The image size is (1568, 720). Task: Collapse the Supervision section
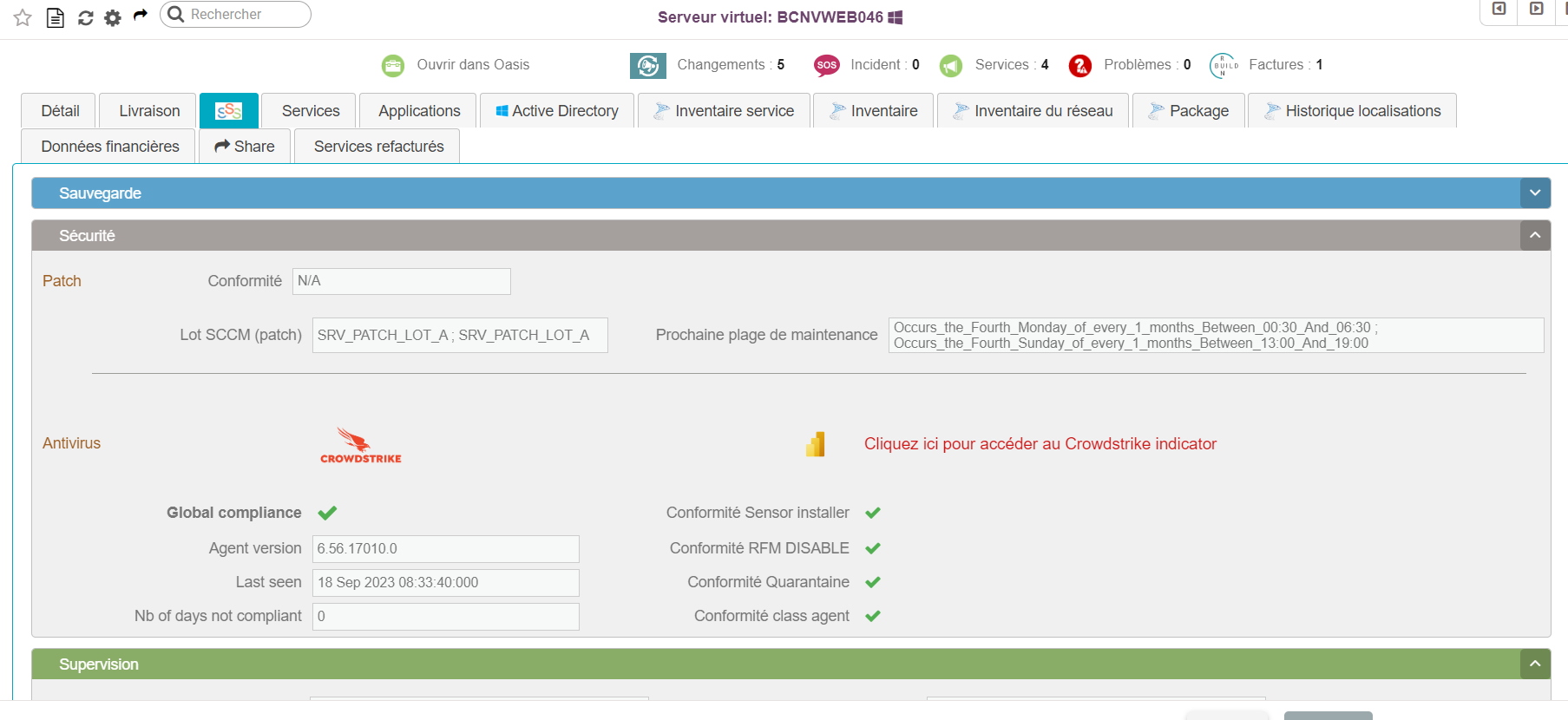[1534, 664]
